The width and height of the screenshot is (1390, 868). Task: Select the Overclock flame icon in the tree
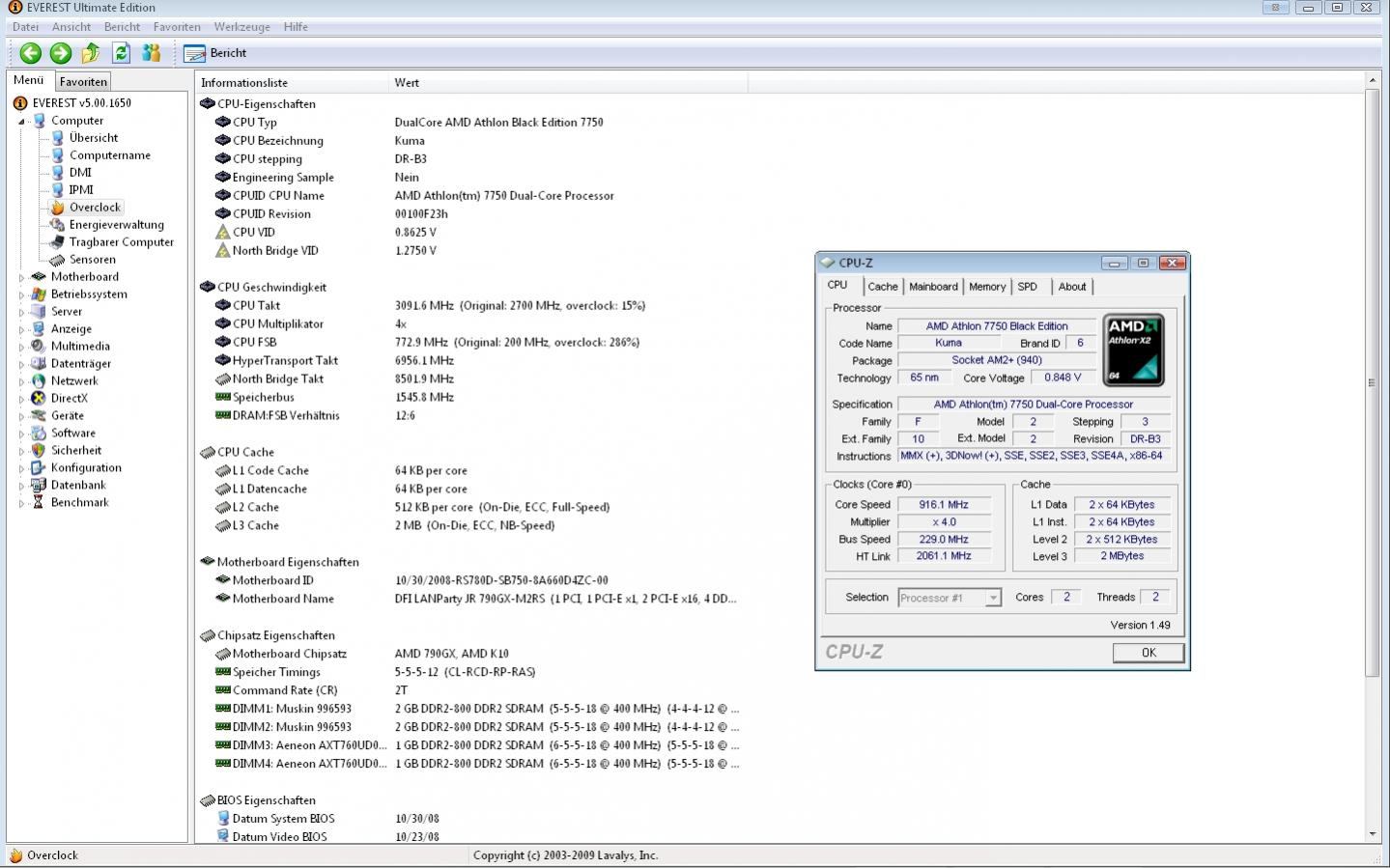pyautogui.click(x=57, y=208)
